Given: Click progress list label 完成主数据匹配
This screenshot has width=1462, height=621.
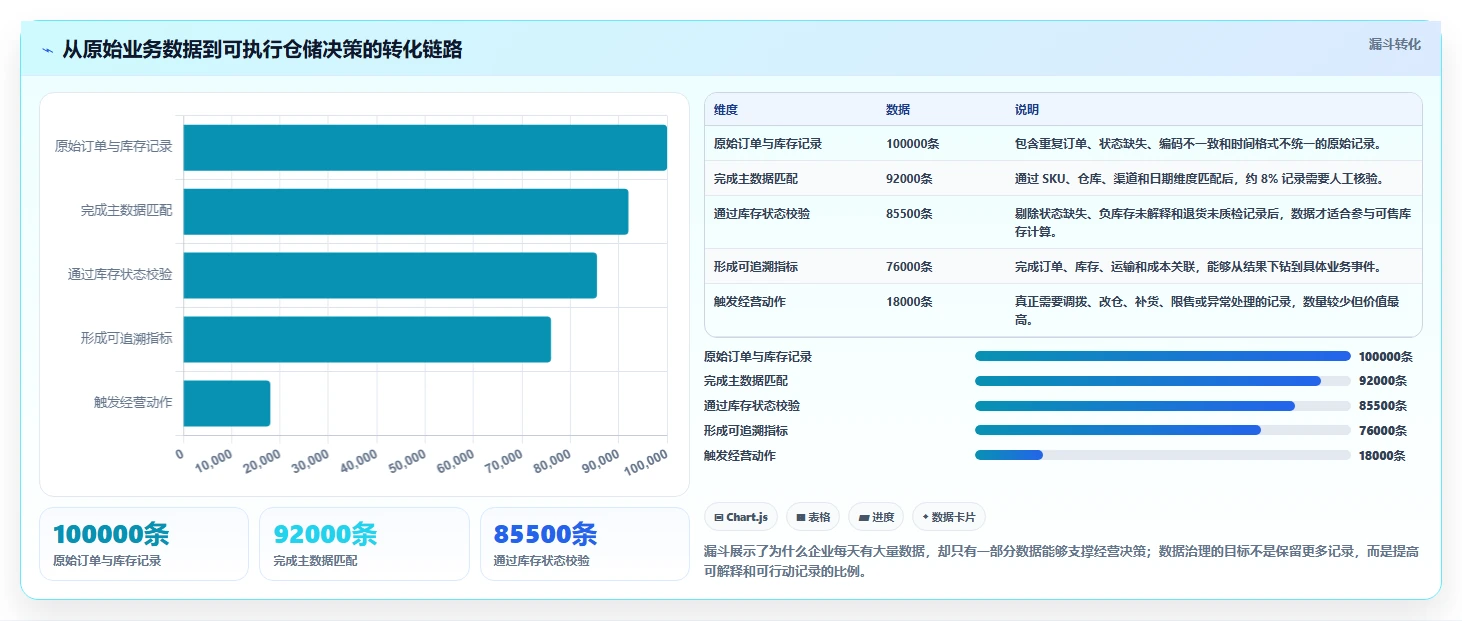Looking at the screenshot, I should click(746, 381).
